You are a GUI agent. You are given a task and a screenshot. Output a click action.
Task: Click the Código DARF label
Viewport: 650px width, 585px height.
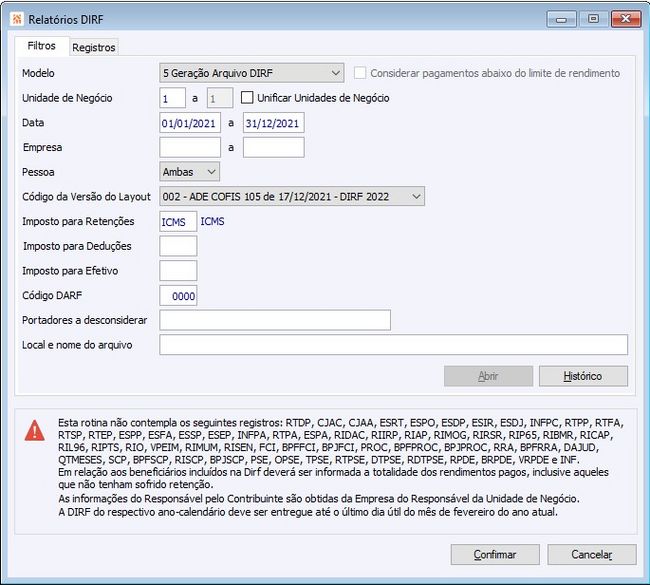(x=52, y=295)
